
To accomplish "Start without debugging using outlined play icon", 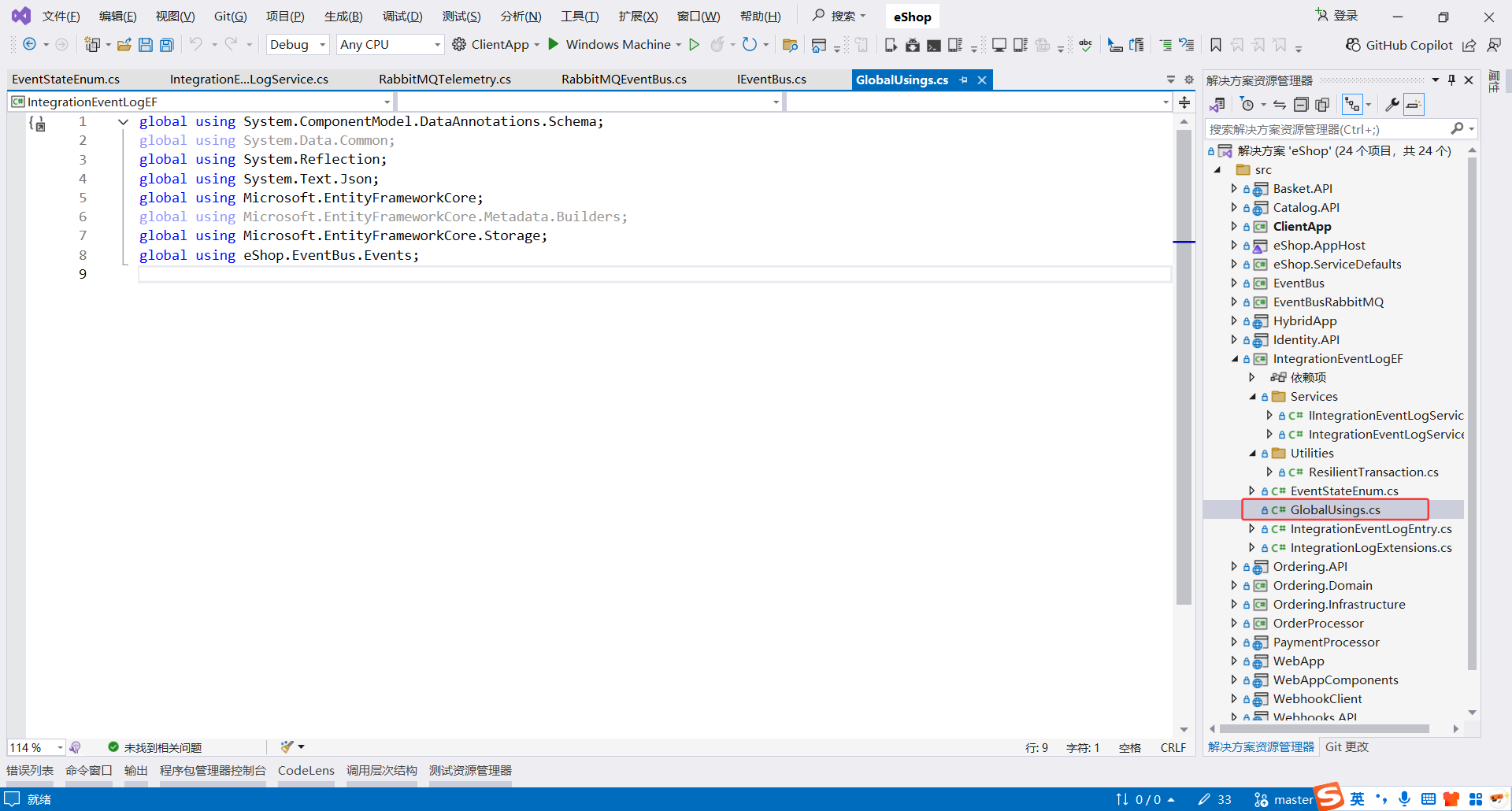I will (694, 44).
